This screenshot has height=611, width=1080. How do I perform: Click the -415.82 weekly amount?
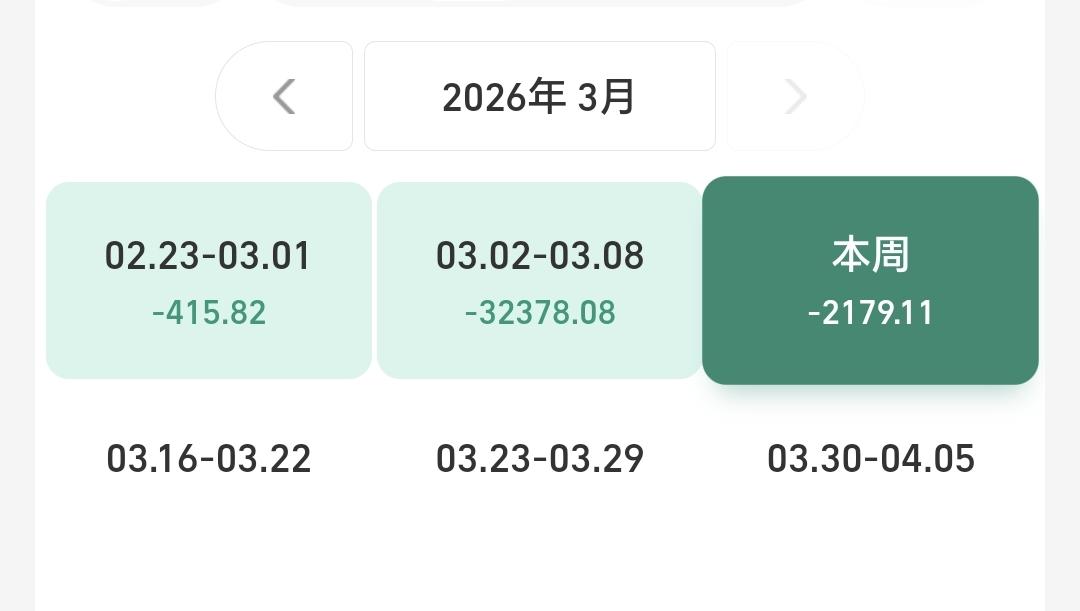pos(209,313)
